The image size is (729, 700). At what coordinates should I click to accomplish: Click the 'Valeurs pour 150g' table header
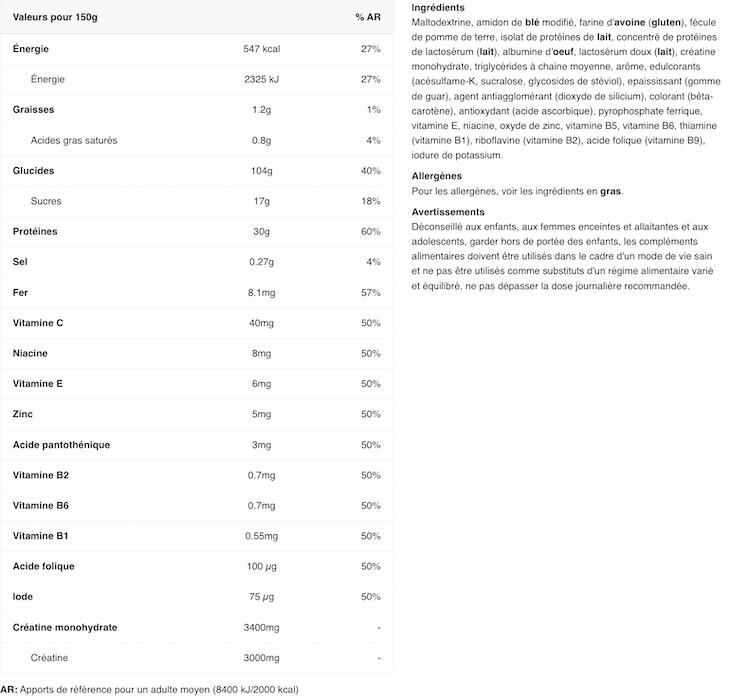[55, 17]
